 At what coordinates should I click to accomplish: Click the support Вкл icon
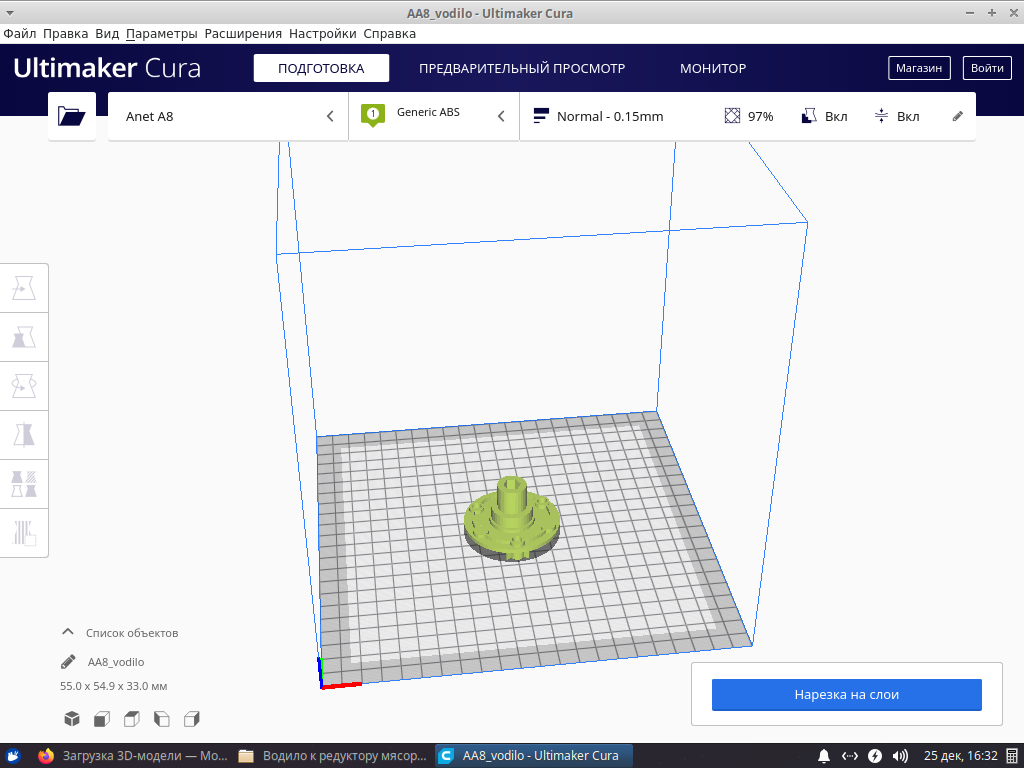[808, 116]
